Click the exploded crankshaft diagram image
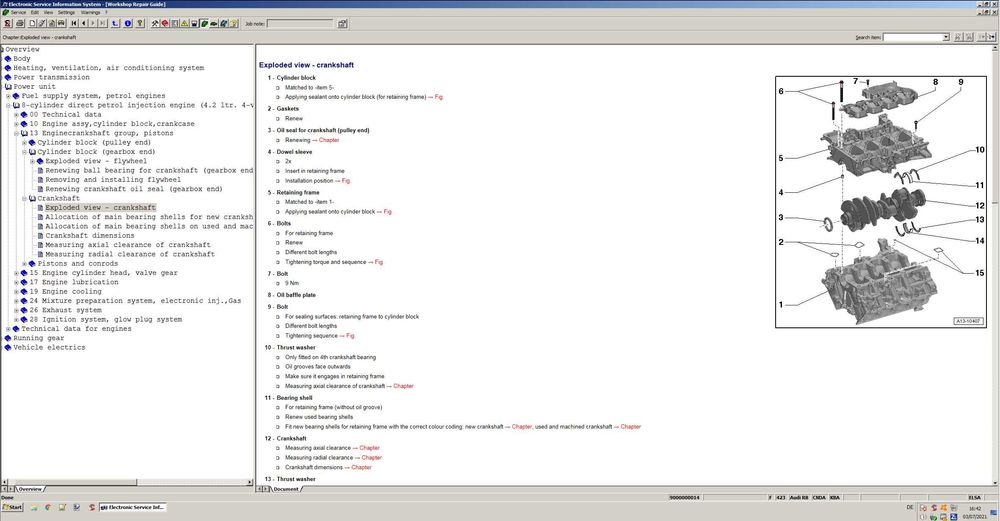This screenshot has height=521, width=1000. [x=883, y=202]
